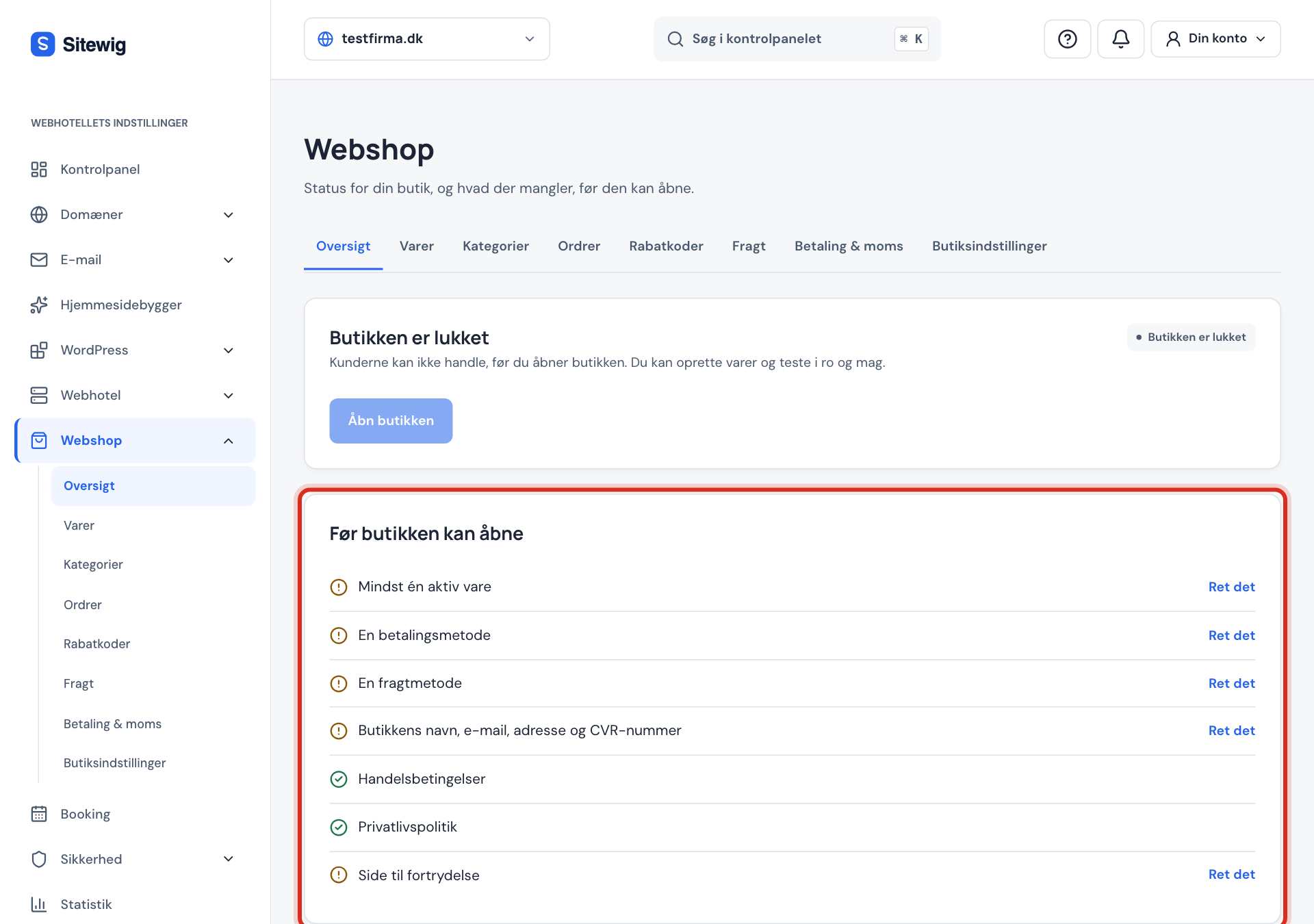This screenshot has height=924, width=1314.
Task: Click Ret det for Side til fortrydelse
Action: point(1231,874)
